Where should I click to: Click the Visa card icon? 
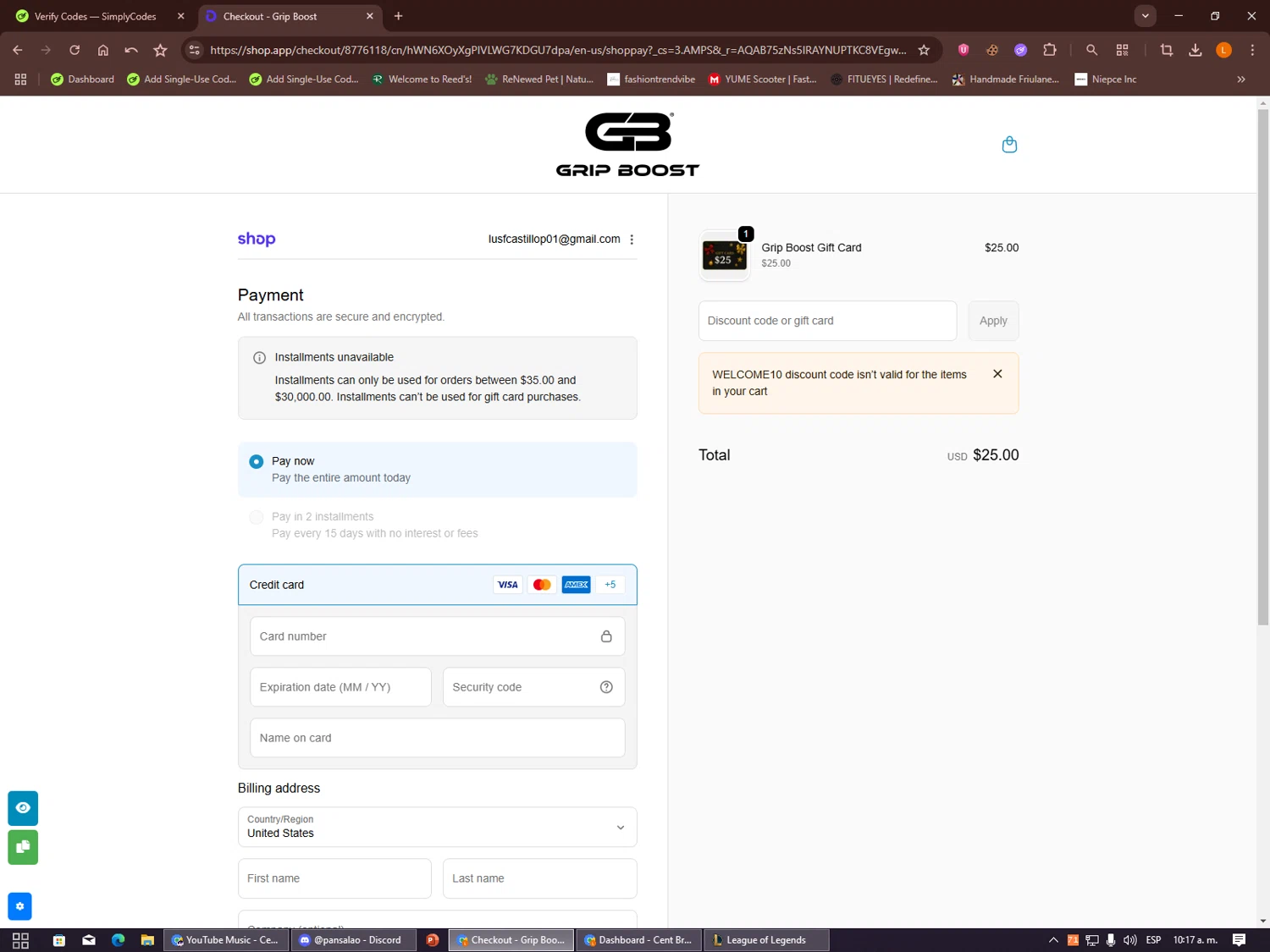tap(507, 585)
